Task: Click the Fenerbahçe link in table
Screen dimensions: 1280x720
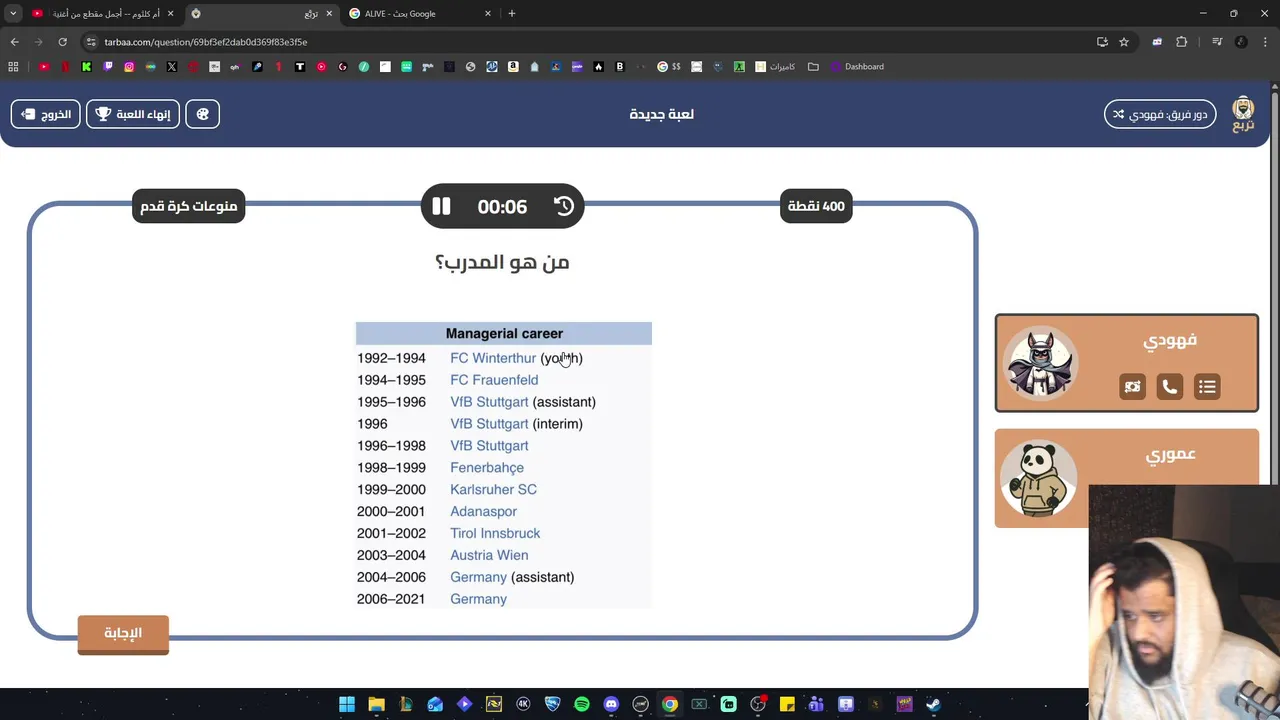Action: 487,468
